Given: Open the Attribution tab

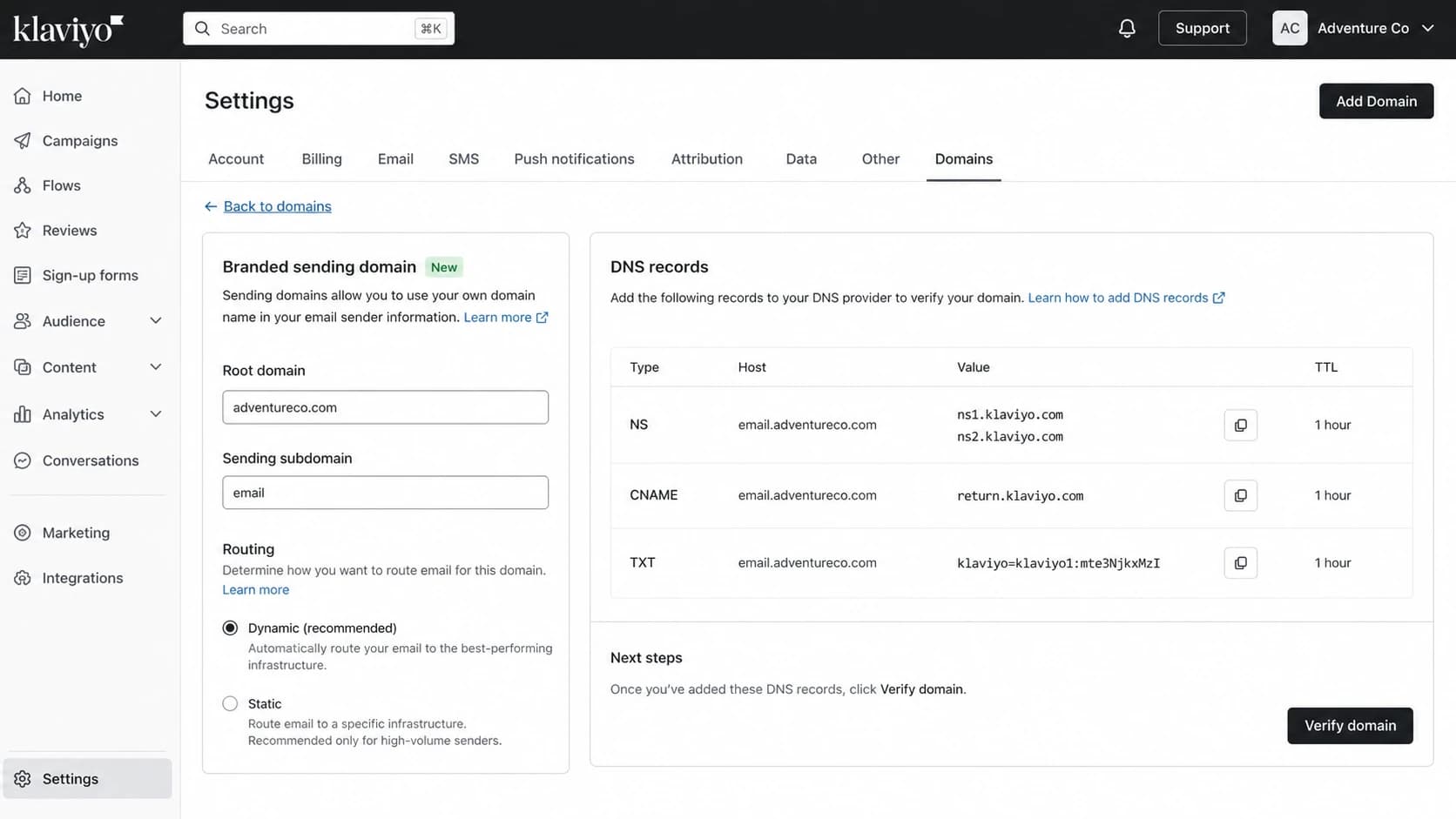Looking at the screenshot, I should (x=707, y=159).
